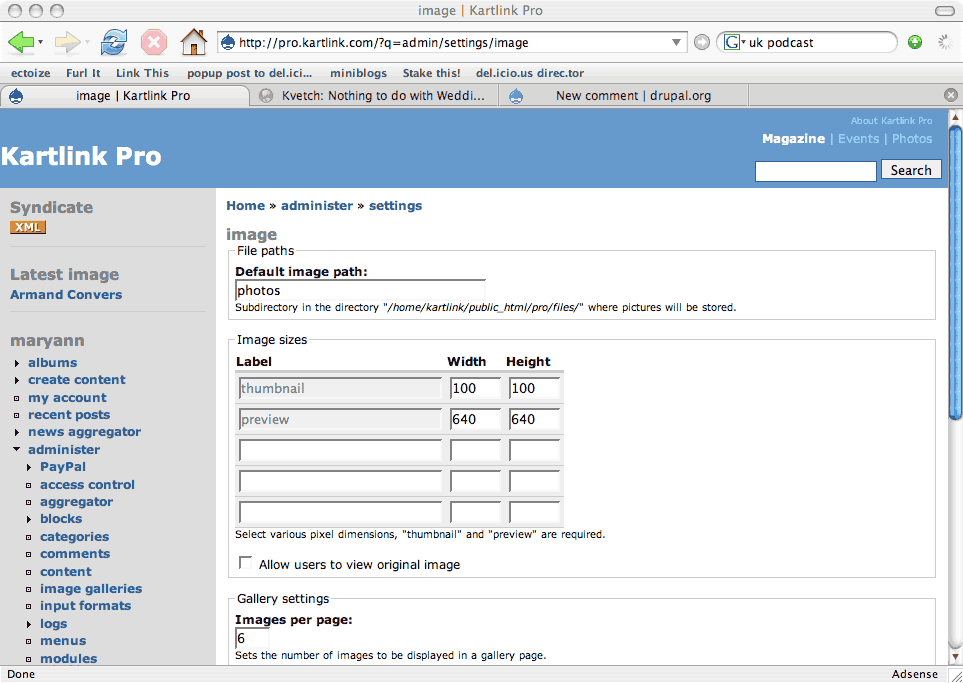Click the Stop loading icon
963x683 pixels.
click(x=153, y=42)
